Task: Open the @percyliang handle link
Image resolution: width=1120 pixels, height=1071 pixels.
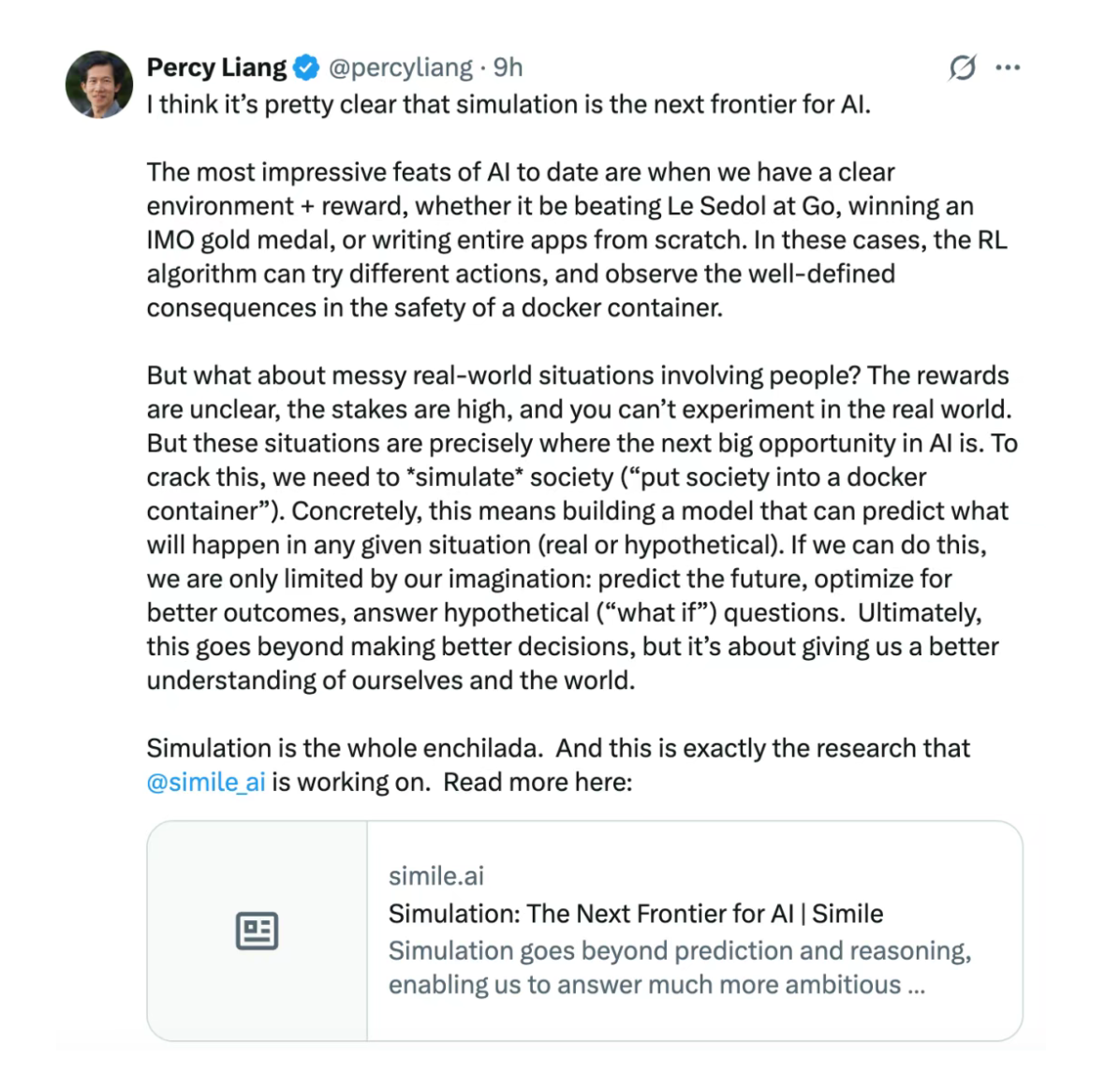Action: [400, 68]
